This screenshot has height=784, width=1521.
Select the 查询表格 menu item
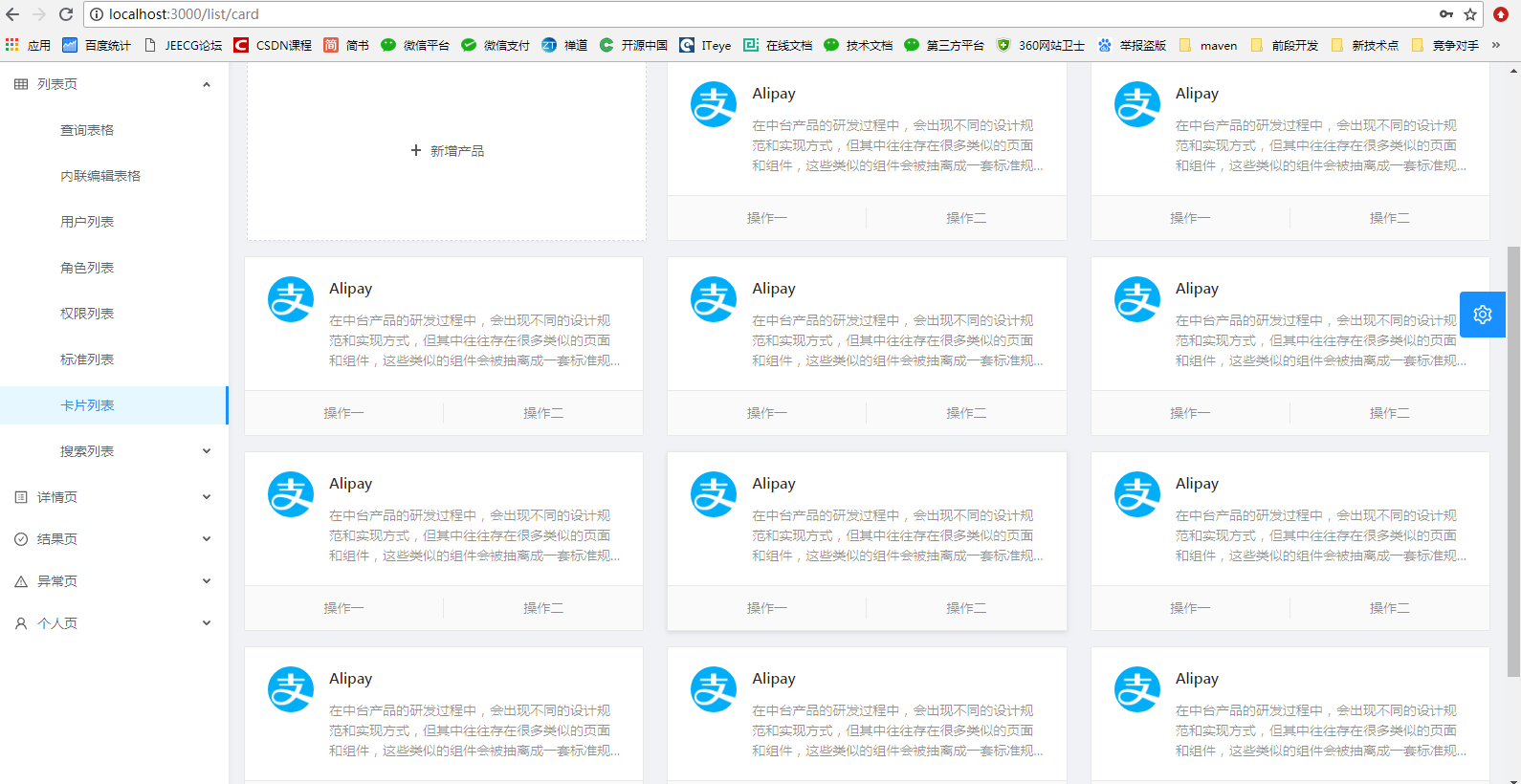click(x=114, y=130)
